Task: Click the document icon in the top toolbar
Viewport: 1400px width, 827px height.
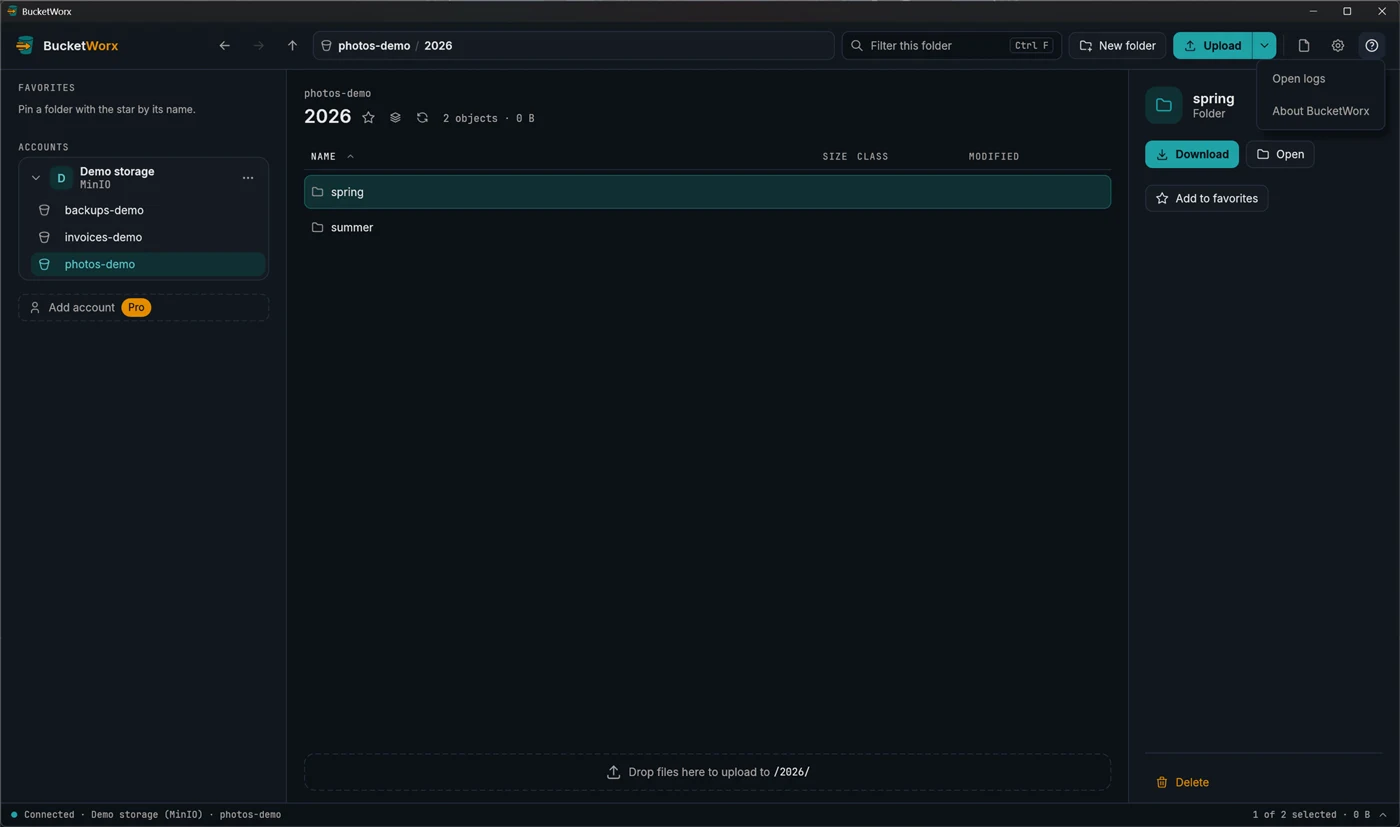Action: coord(1304,46)
